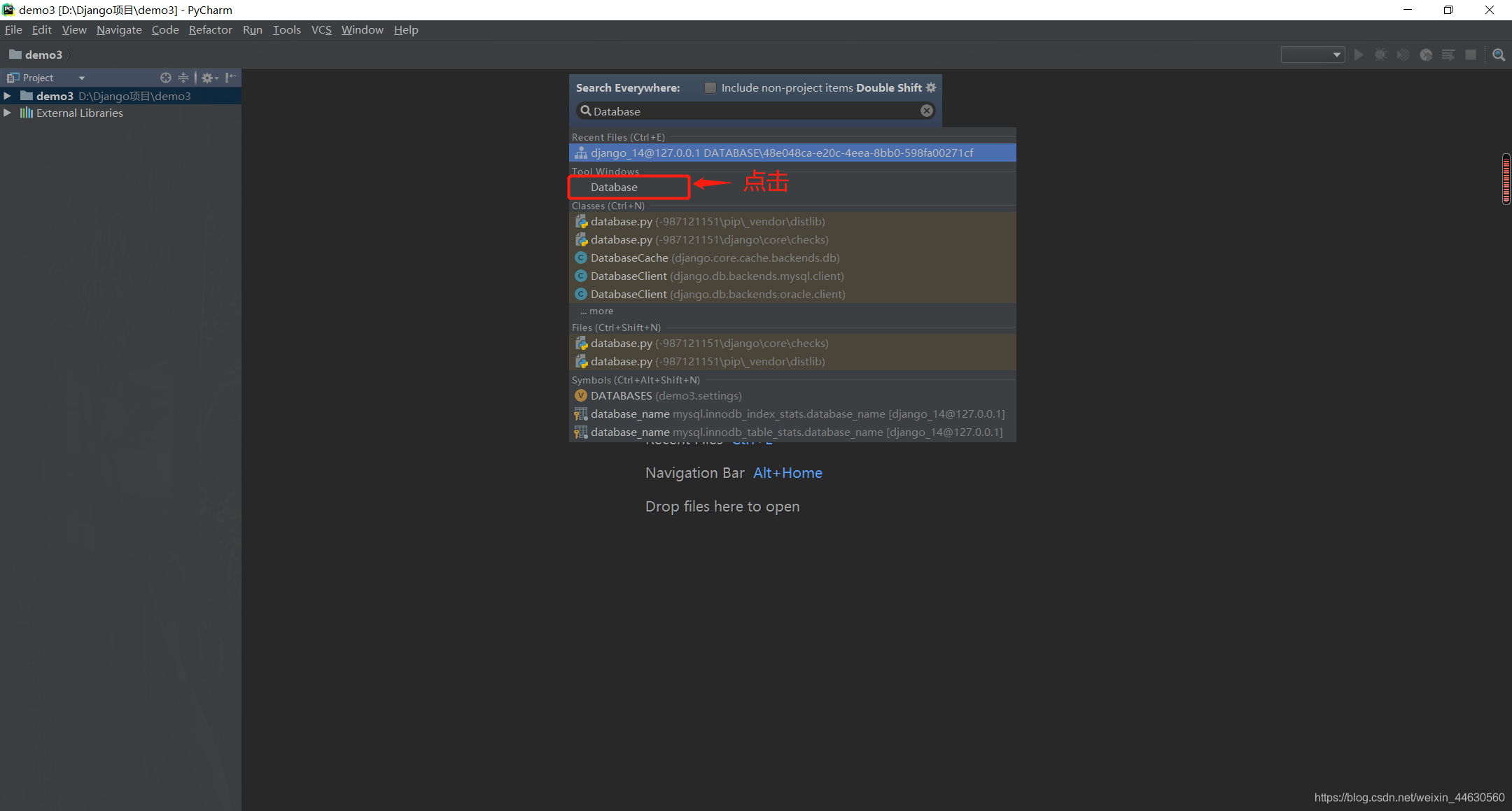Click the magnifier icon inside the search box
This screenshot has height=811, width=1512.
pyautogui.click(x=586, y=111)
